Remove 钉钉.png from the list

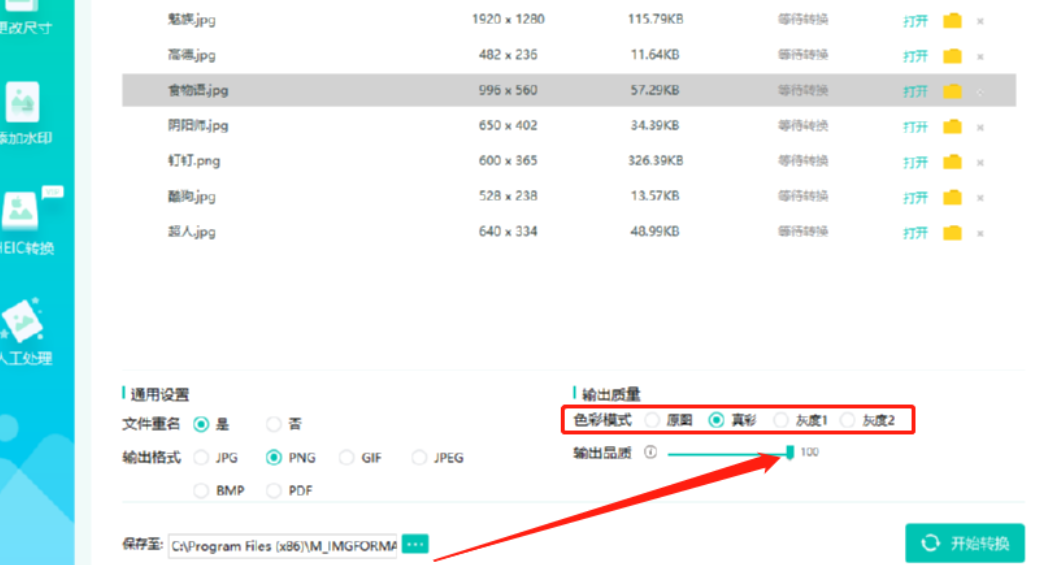(x=980, y=162)
